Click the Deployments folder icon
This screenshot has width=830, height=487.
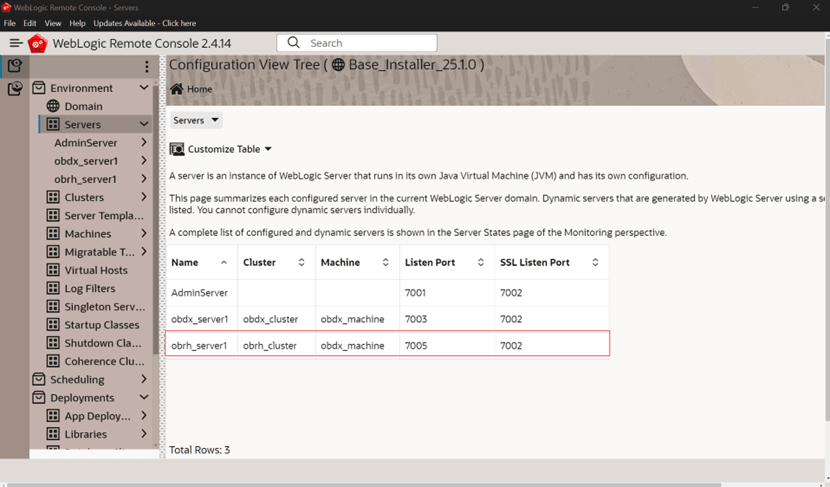pyautogui.click(x=39, y=398)
